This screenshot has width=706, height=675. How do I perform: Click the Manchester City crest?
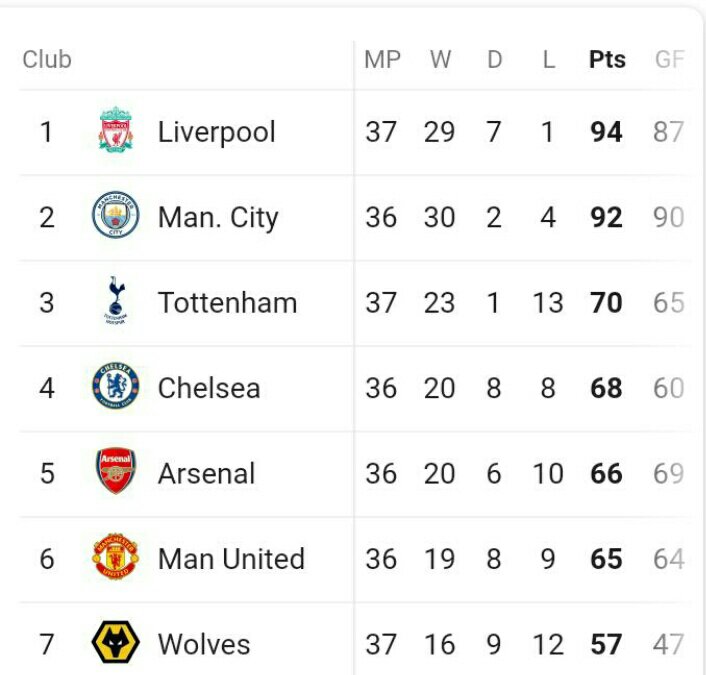click(x=116, y=217)
